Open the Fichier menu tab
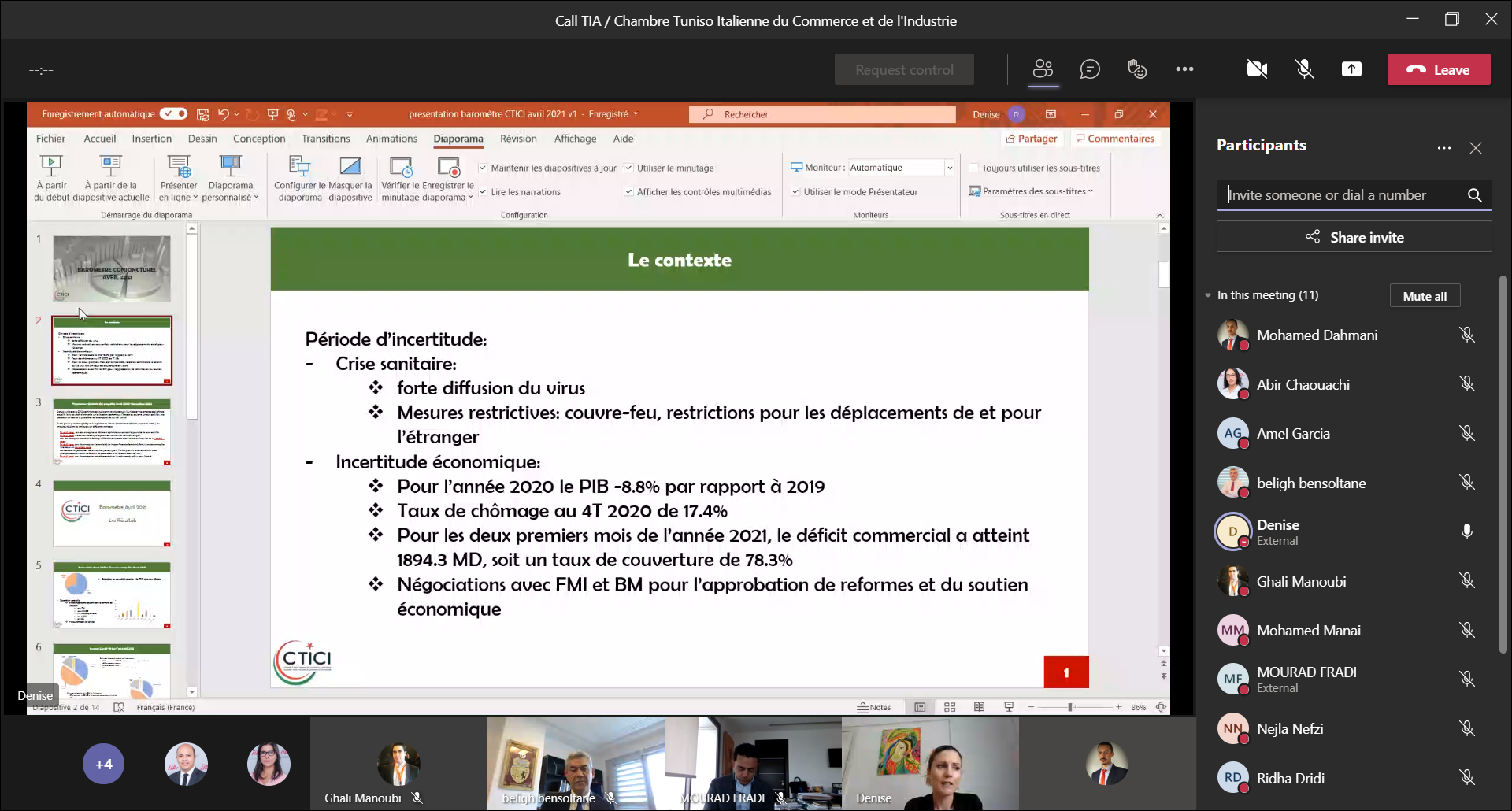The height and width of the screenshot is (811, 1512). point(50,139)
